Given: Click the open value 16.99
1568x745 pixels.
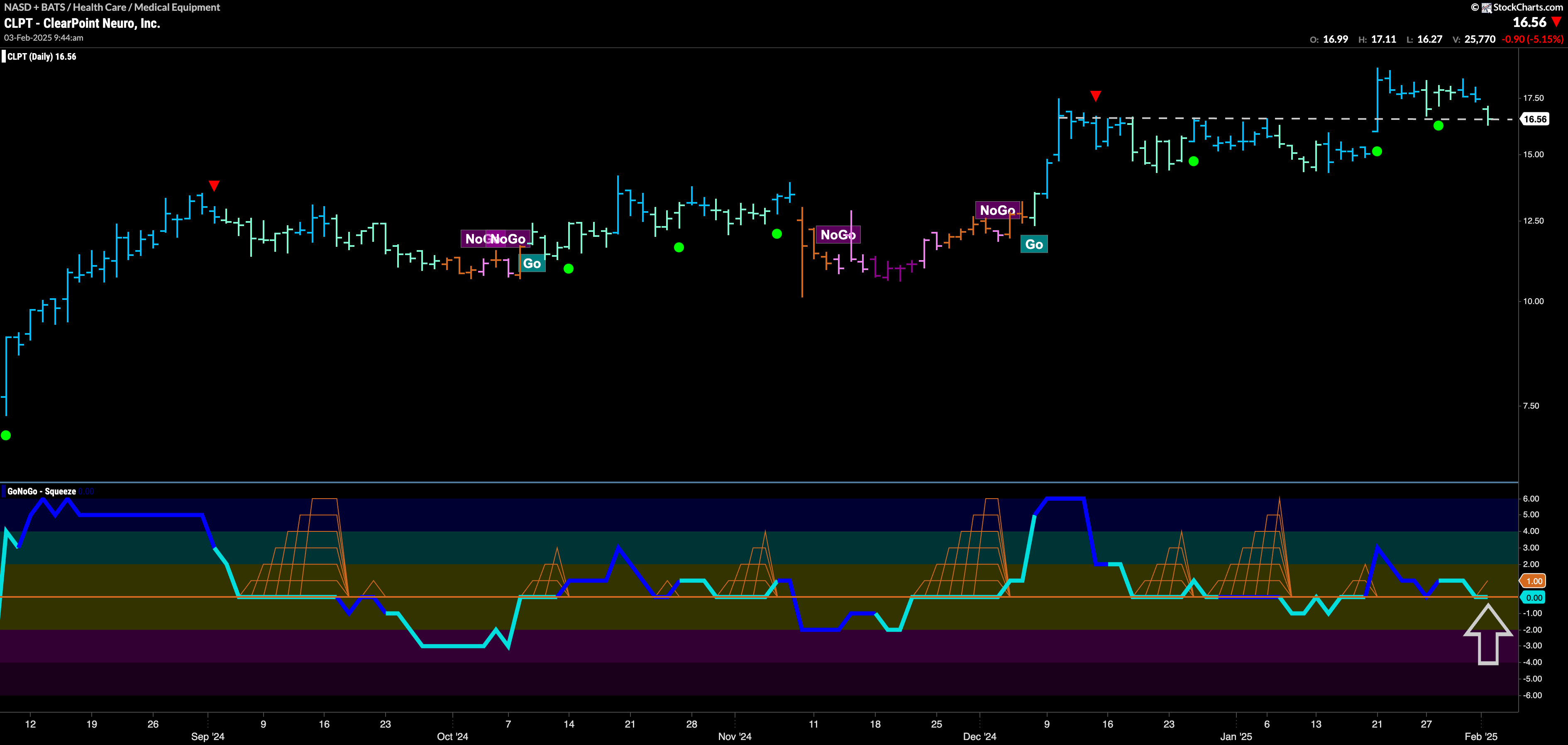Looking at the screenshot, I should 1336,39.
